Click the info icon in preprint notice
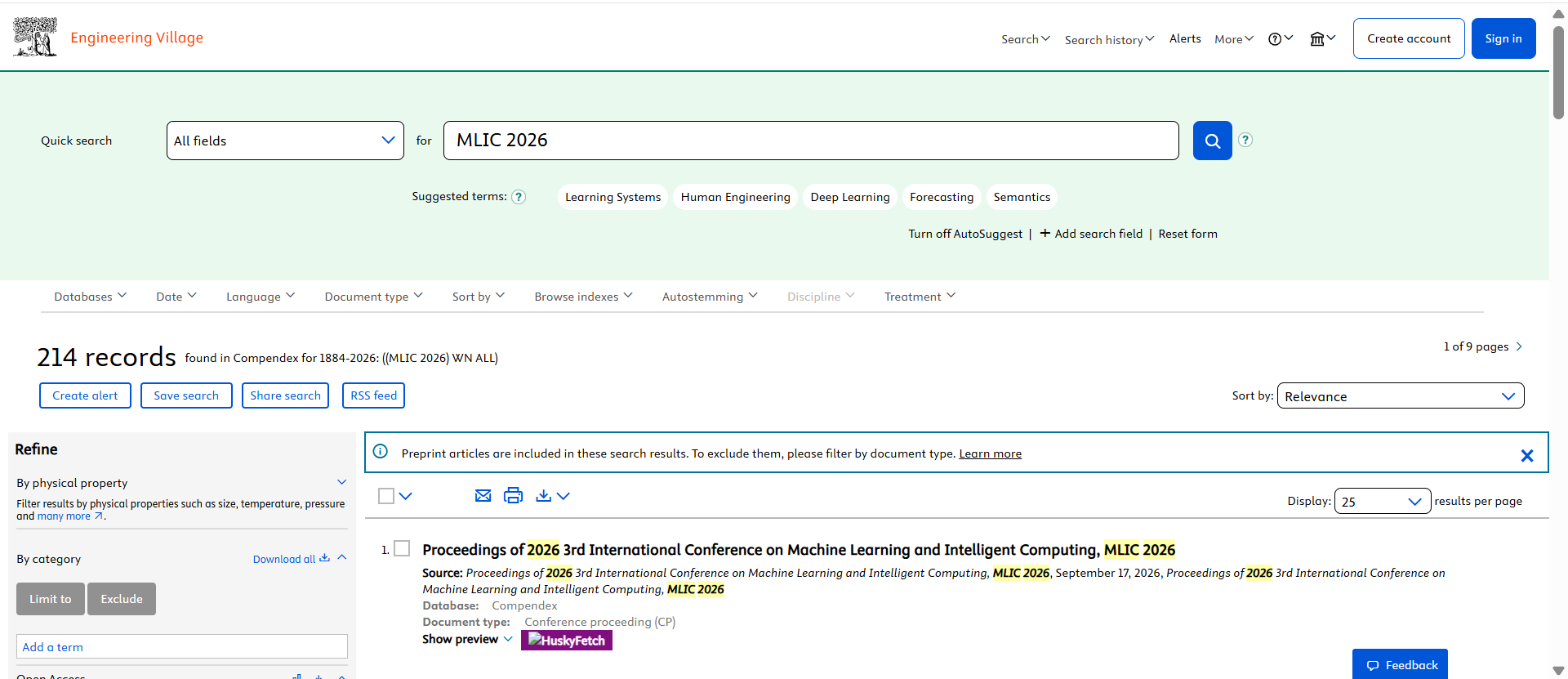The height and width of the screenshot is (679, 1568). click(x=381, y=452)
